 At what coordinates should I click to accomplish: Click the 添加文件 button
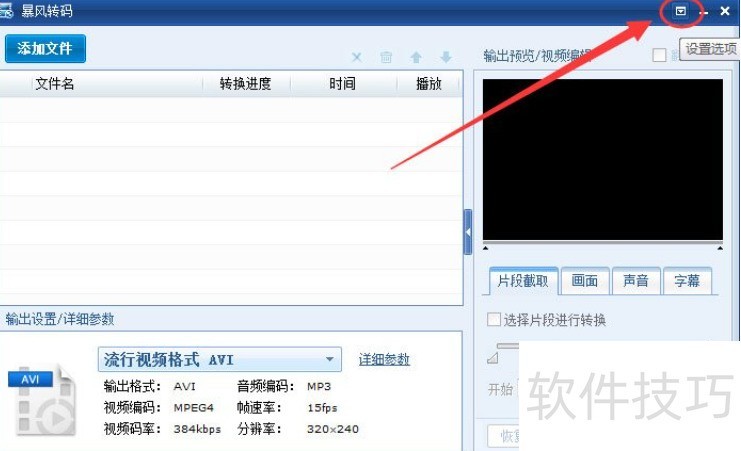[45, 48]
